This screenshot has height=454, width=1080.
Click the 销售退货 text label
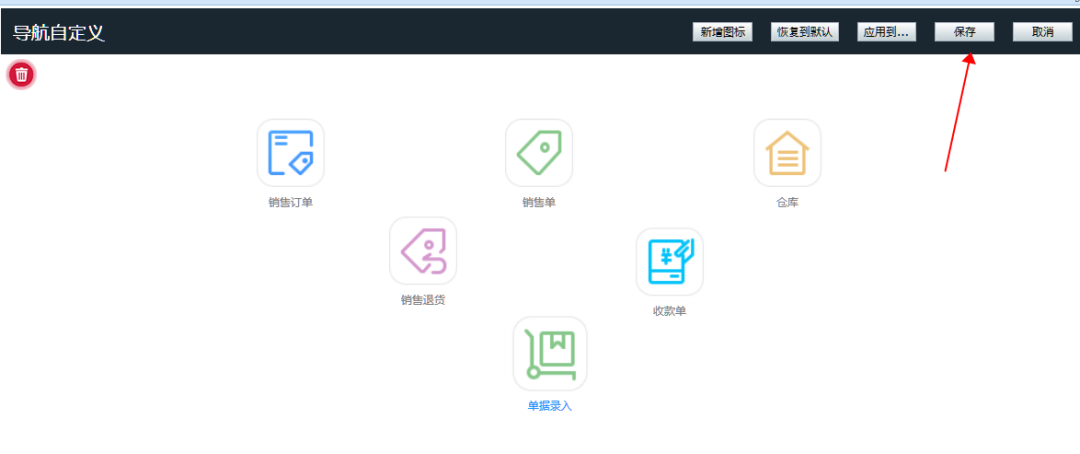coord(423,300)
